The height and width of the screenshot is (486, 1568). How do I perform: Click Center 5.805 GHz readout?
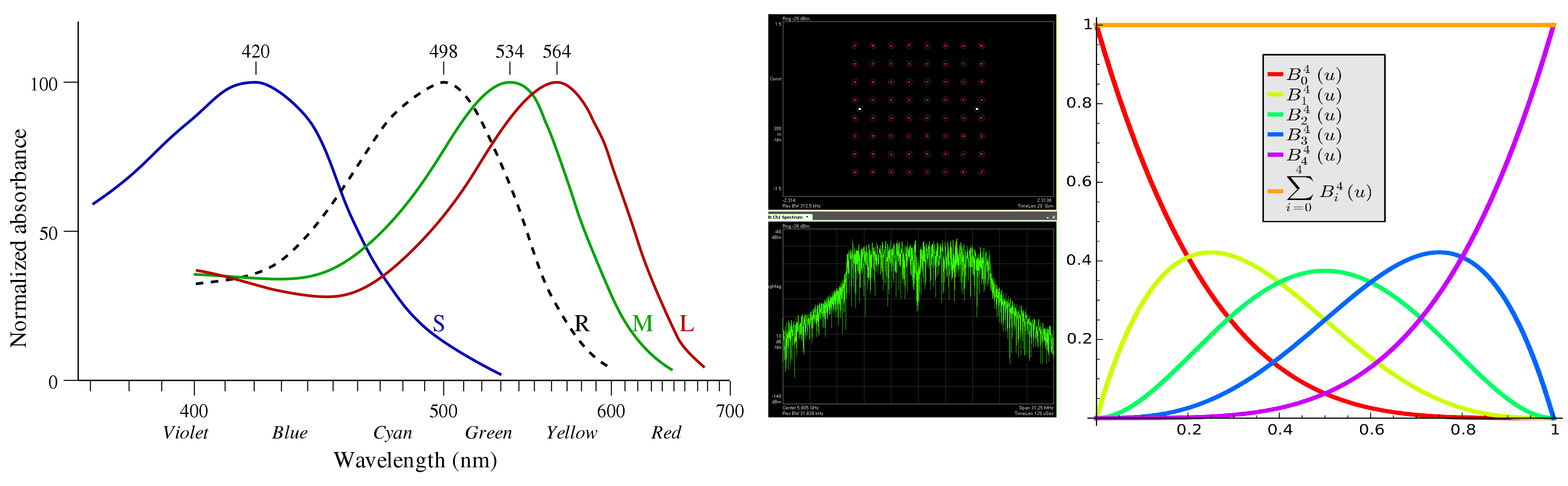[x=800, y=408]
